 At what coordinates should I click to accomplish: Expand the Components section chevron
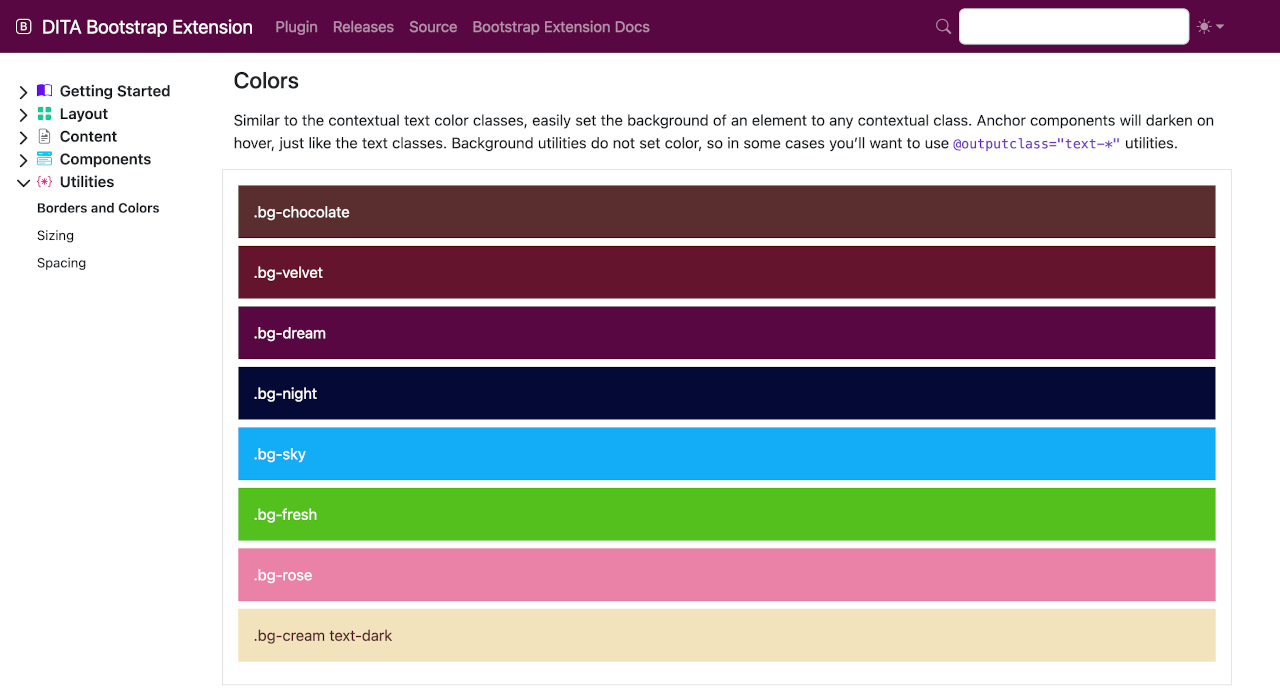click(x=24, y=160)
